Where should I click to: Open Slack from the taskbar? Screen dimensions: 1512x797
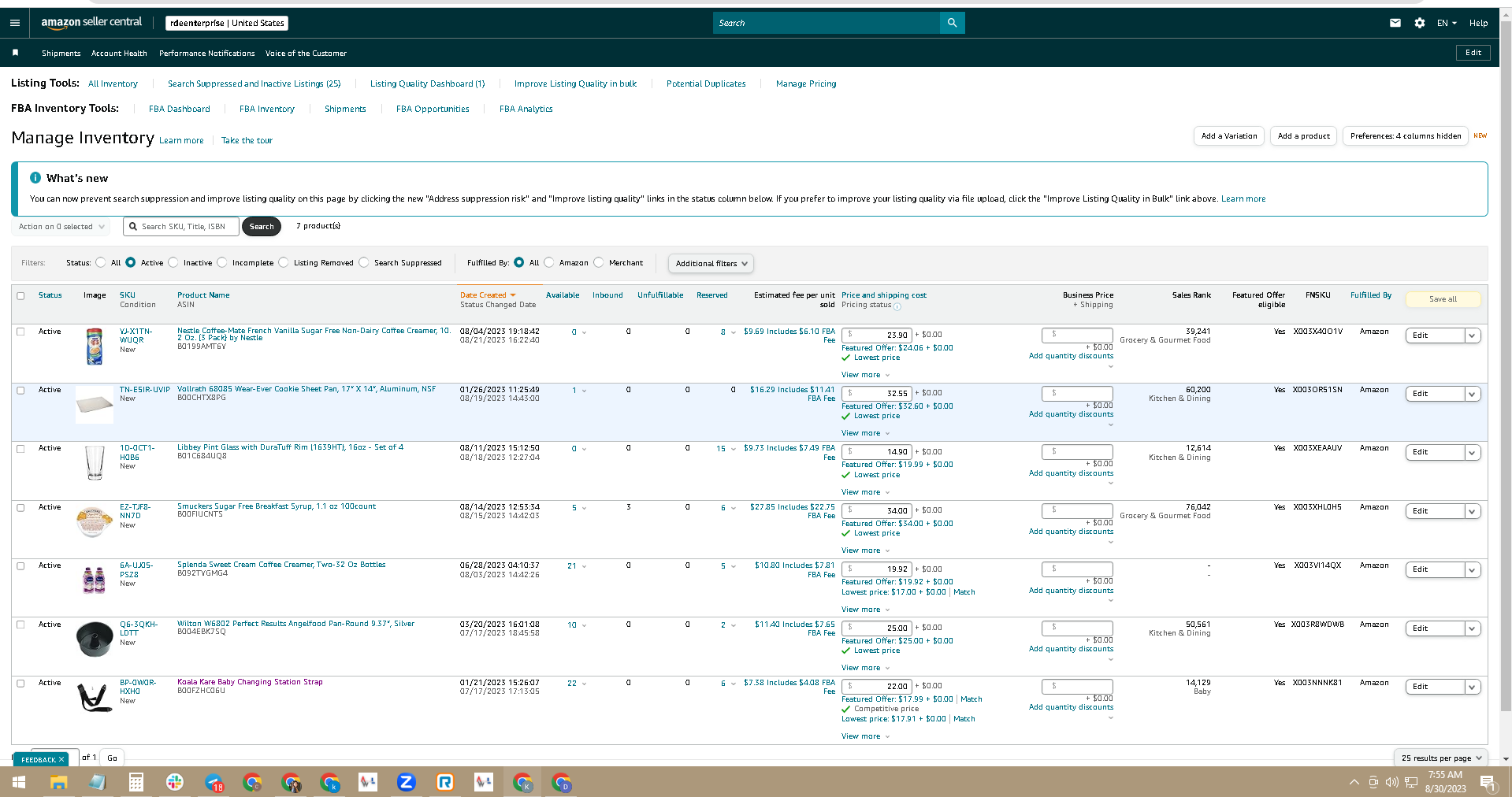pyautogui.click(x=174, y=782)
